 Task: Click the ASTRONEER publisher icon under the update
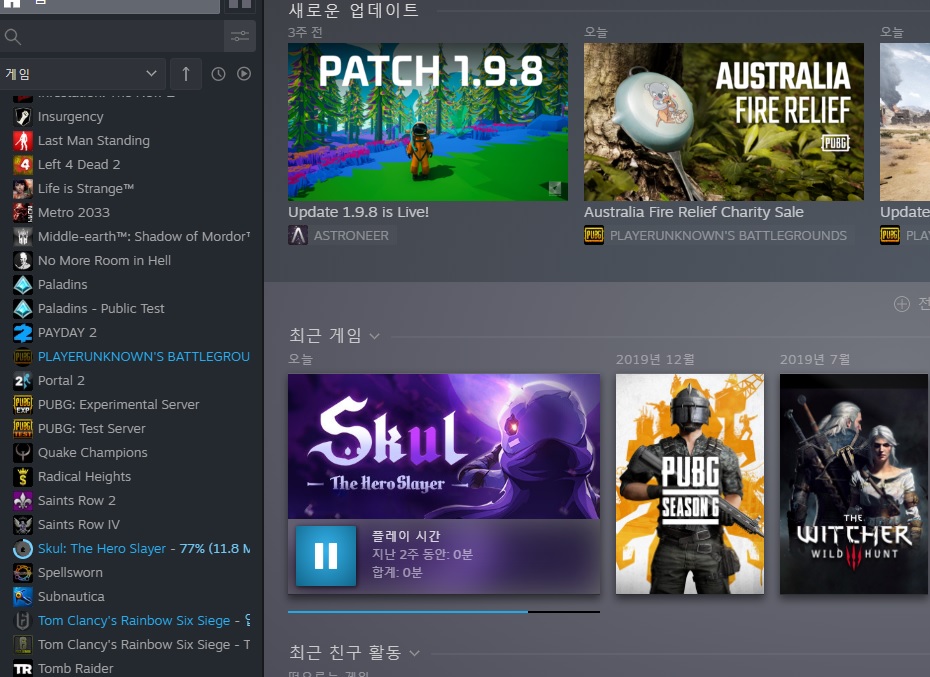[298, 236]
